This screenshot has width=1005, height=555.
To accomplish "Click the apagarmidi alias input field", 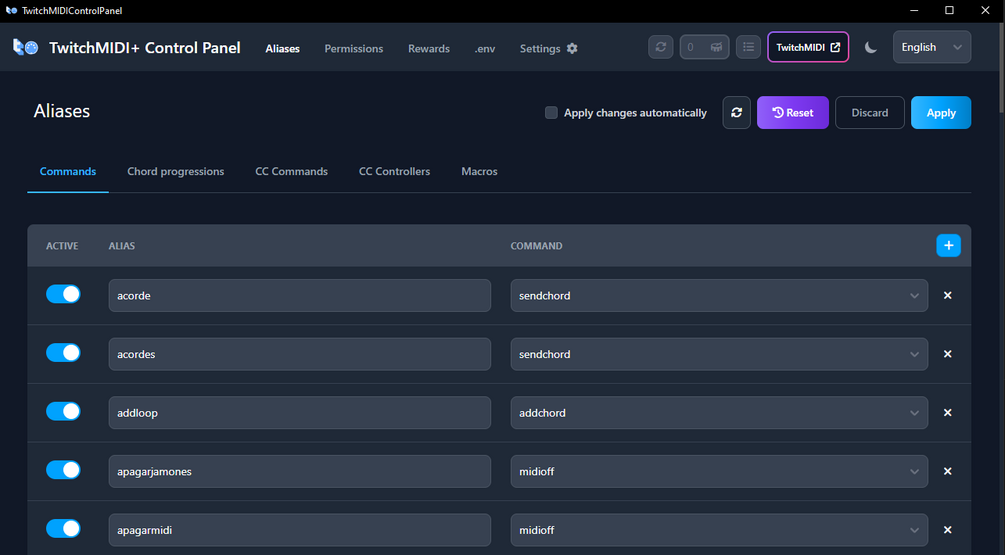I will tap(300, 530).
